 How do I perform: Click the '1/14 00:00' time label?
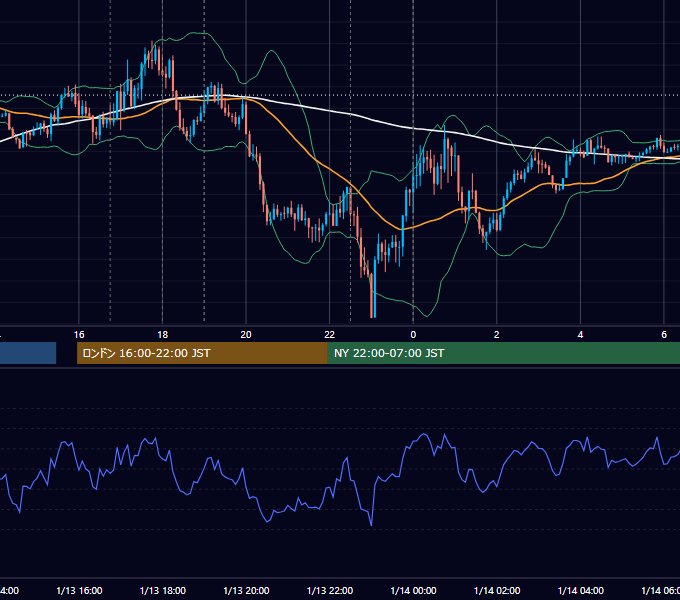[413, 590]
